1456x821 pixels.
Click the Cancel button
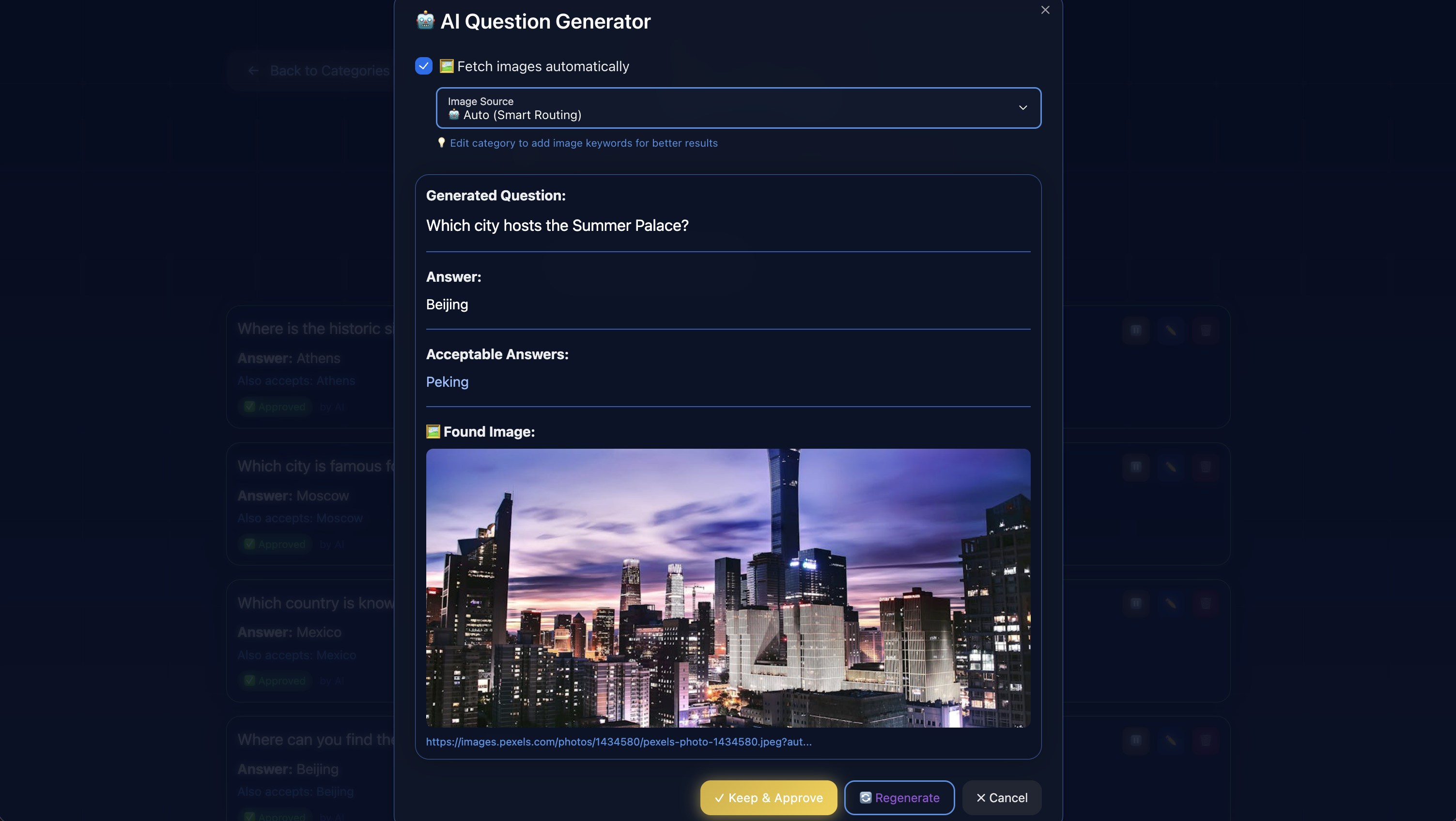1002,797
